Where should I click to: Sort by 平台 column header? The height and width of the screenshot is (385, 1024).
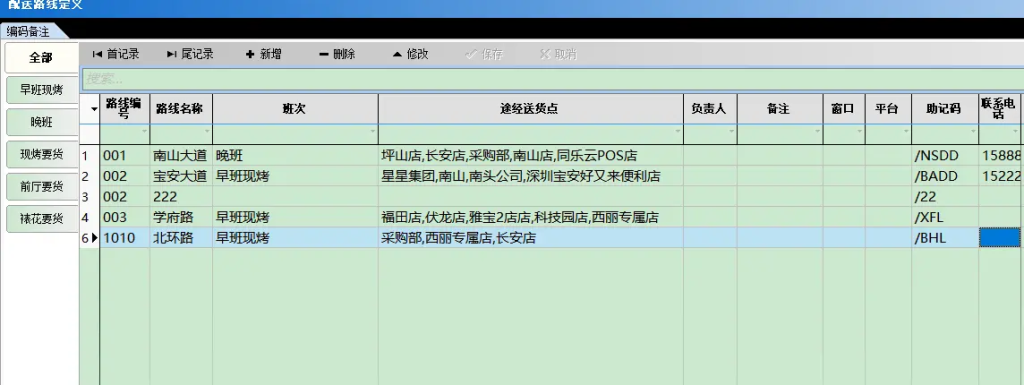(888, 109)
